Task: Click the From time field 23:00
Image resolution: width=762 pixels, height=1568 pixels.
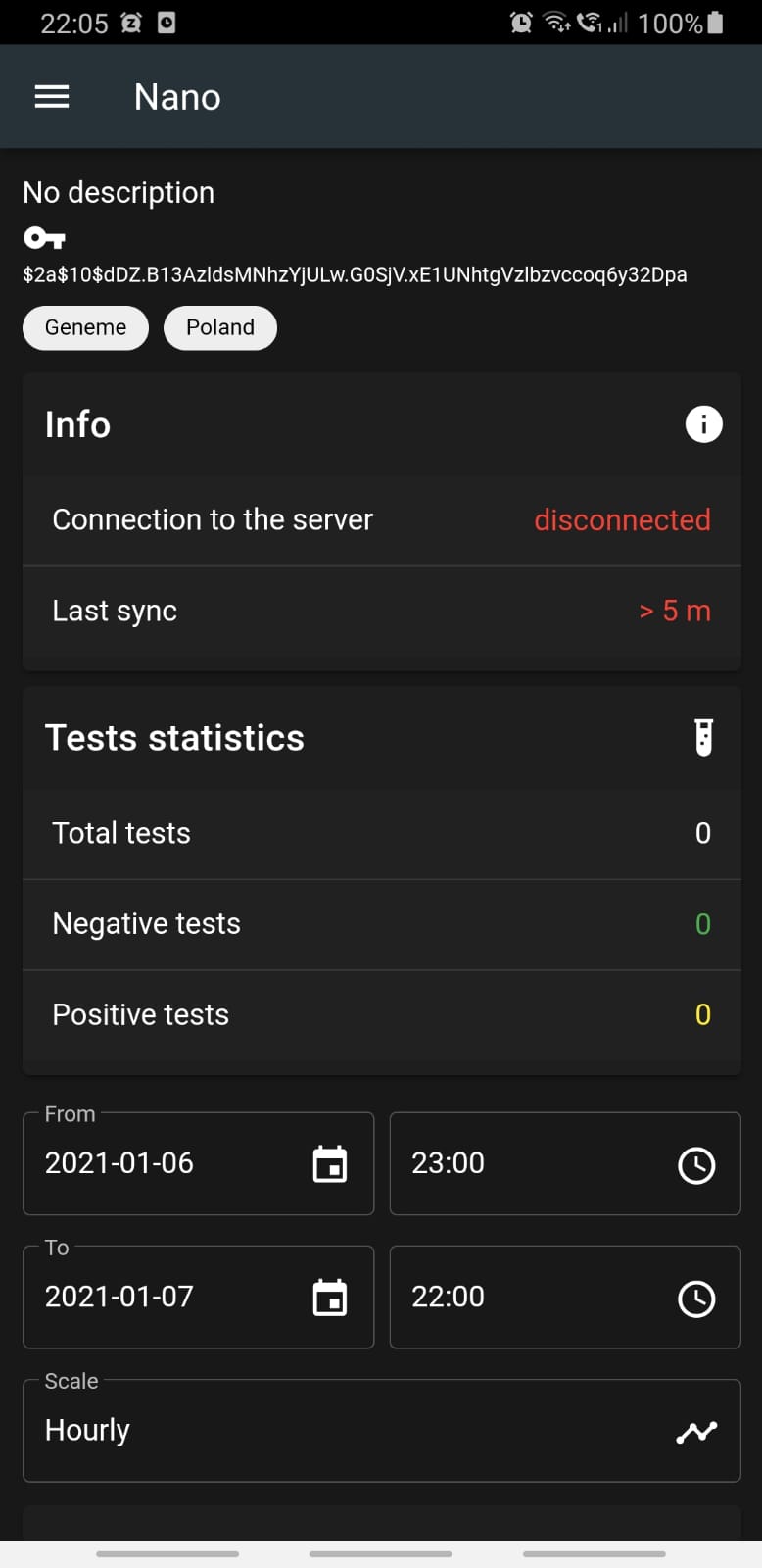Action: (x=529, y=1163)
